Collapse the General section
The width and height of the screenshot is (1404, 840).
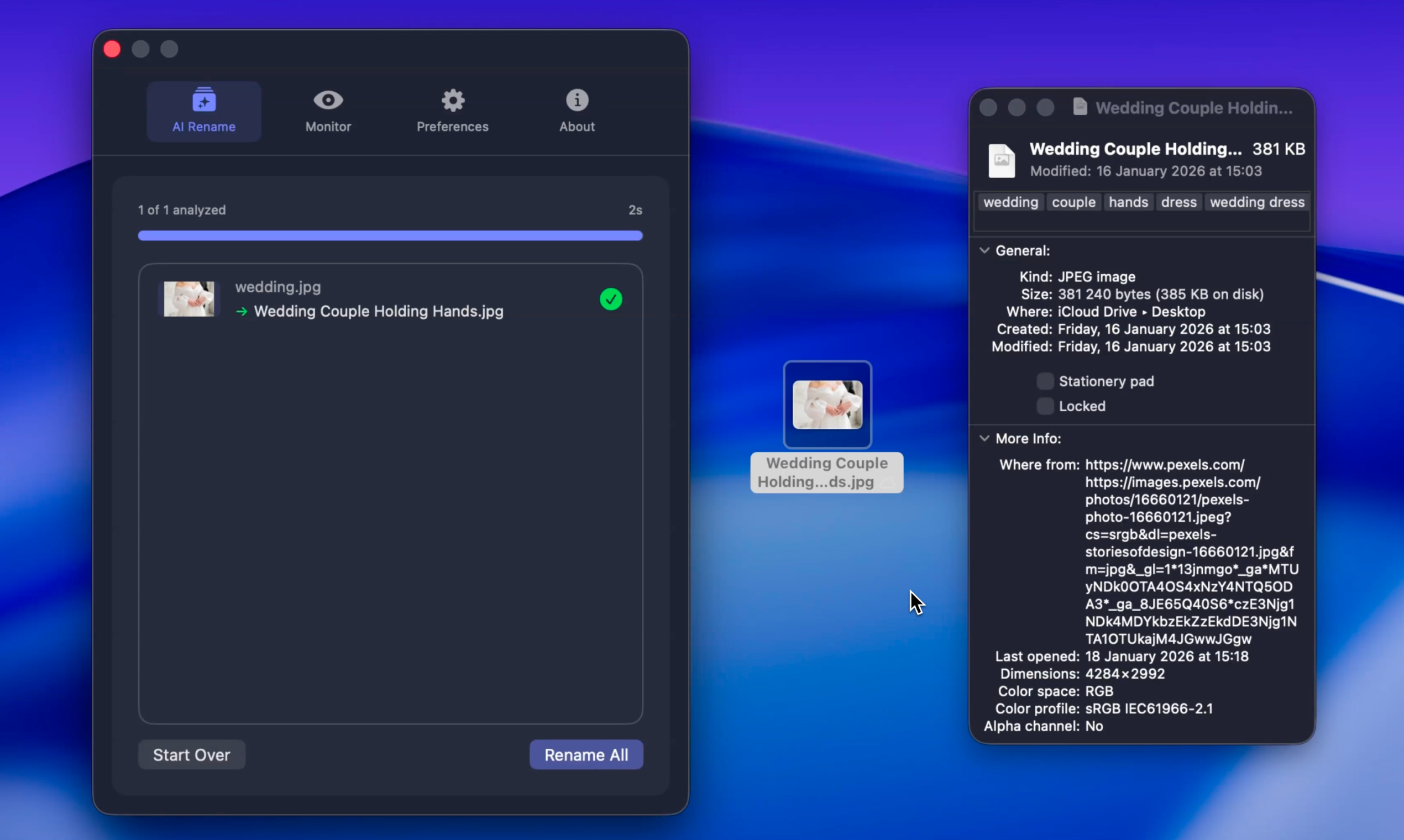[x=984, y=250]
